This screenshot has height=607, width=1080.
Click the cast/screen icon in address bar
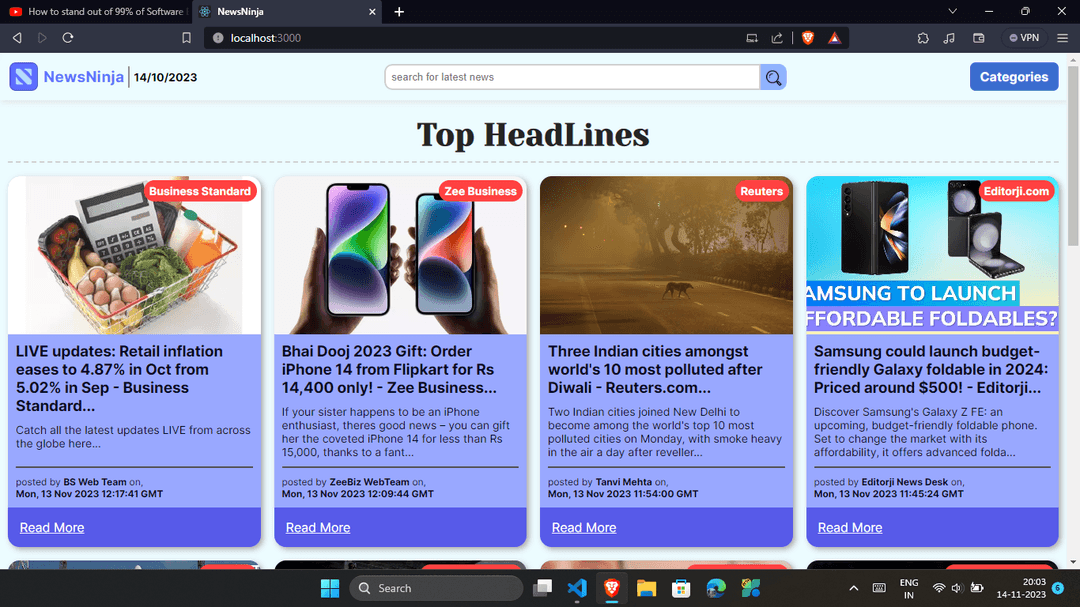[751, 38]
